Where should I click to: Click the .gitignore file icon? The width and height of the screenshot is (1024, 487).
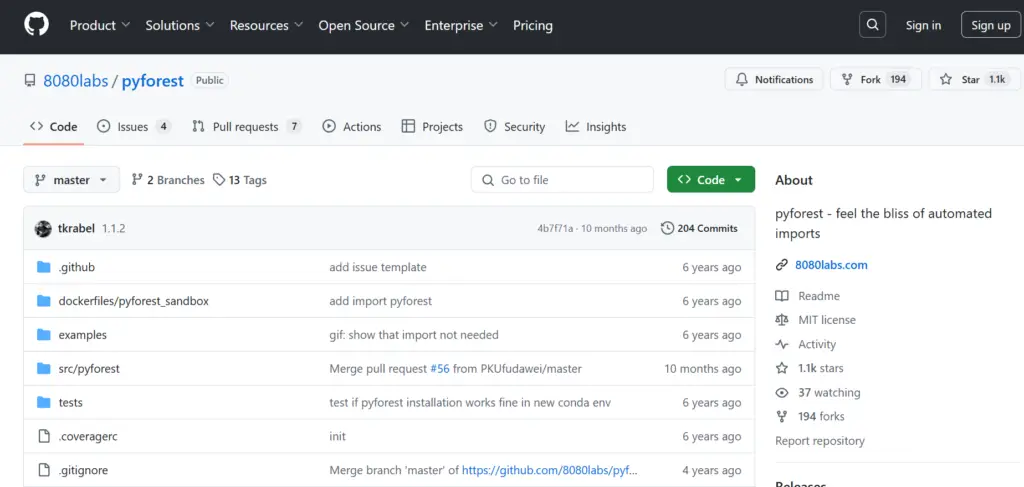point(44,470)
